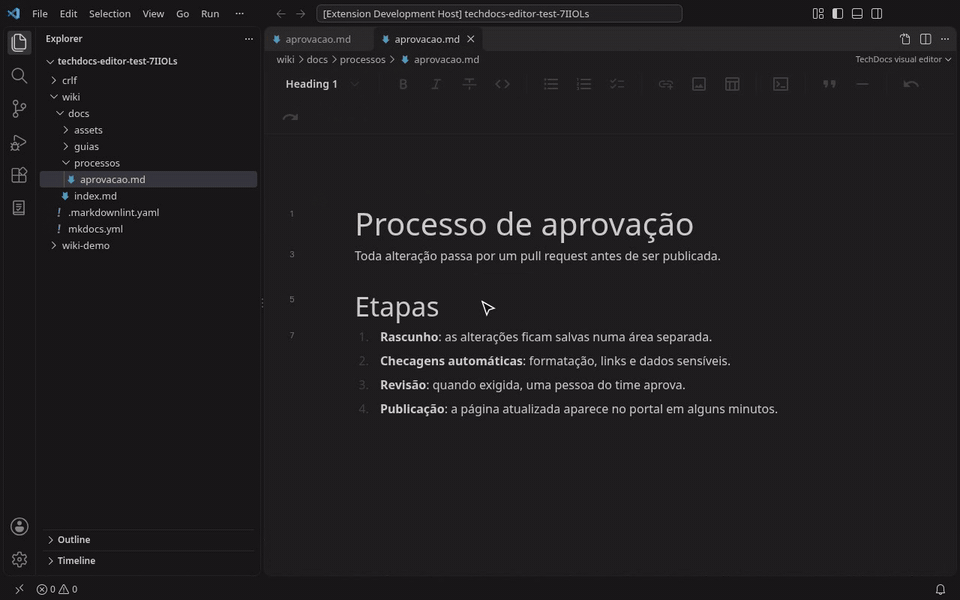Viewport: 960px width, 600px height.
Task: Click the open changes icon in the tab bar
Action: coord(906,39)
